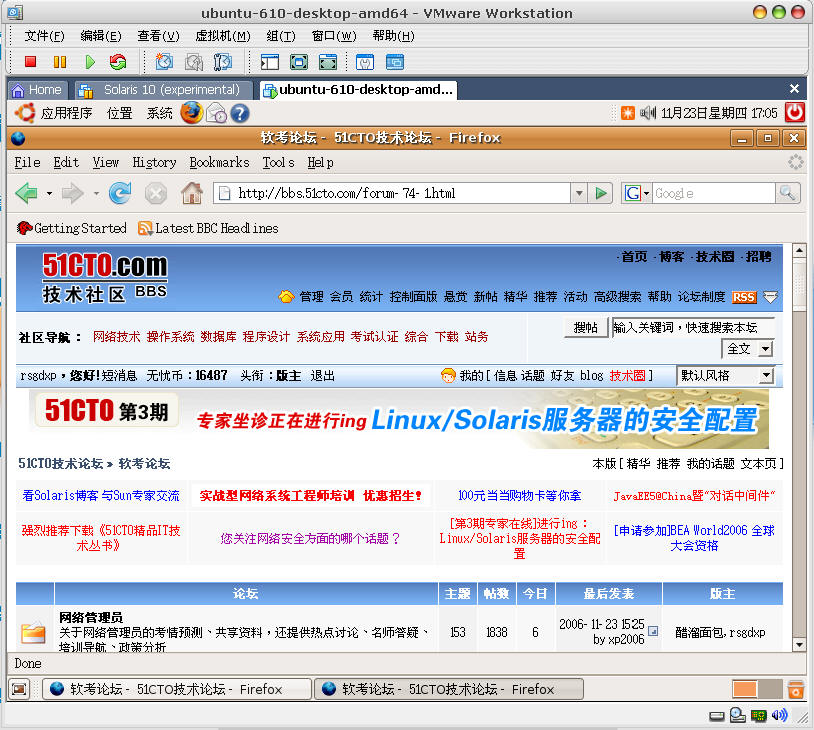
Task: Click the Ubuntu panel volume speaker icon
Action: pyautogui.click(x=647, y=113)
